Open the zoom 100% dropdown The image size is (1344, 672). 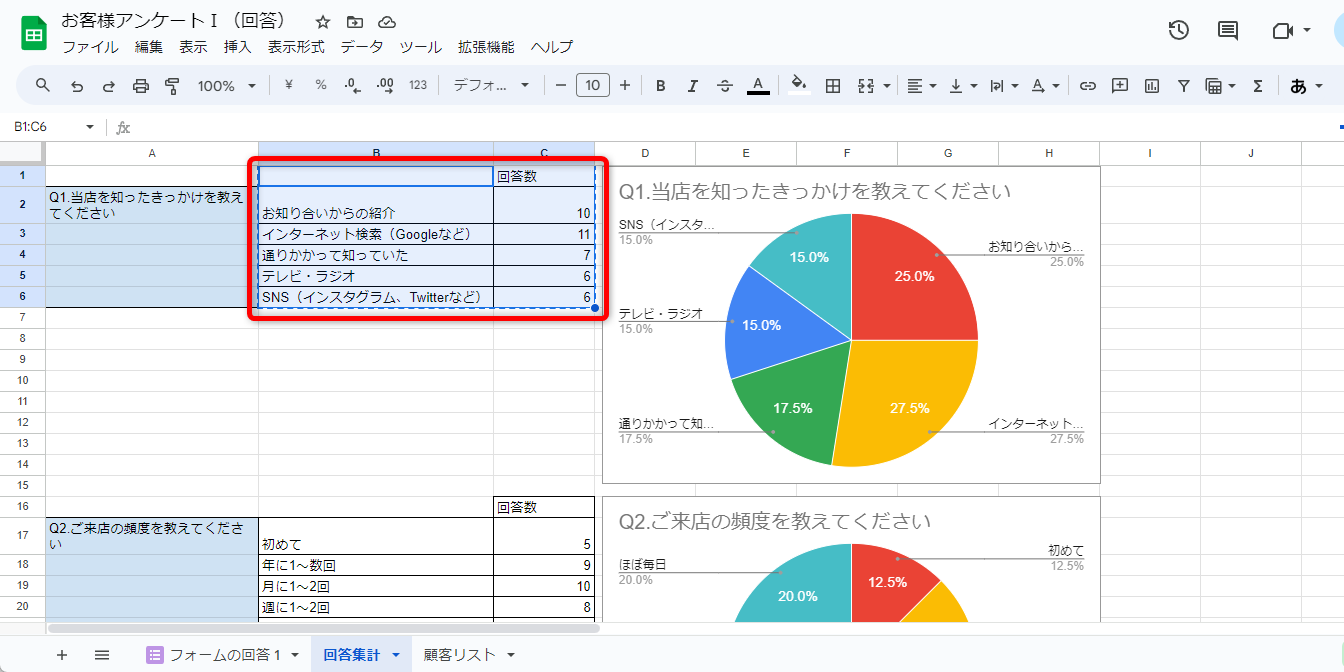pos(226,86)
